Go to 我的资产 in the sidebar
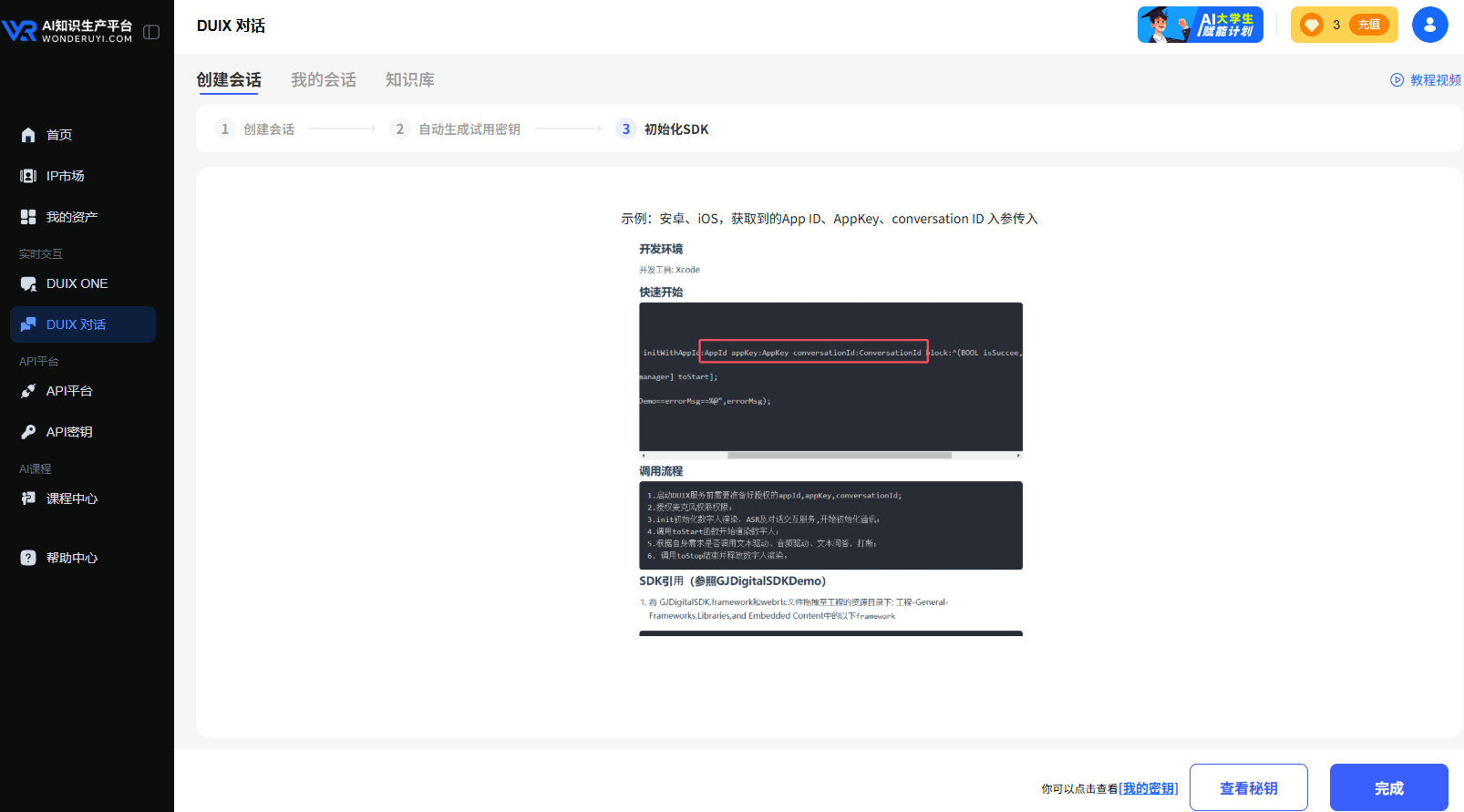The width and height of the screenshot is (1464, 812). pyautogui.click(x=71, y=217)
